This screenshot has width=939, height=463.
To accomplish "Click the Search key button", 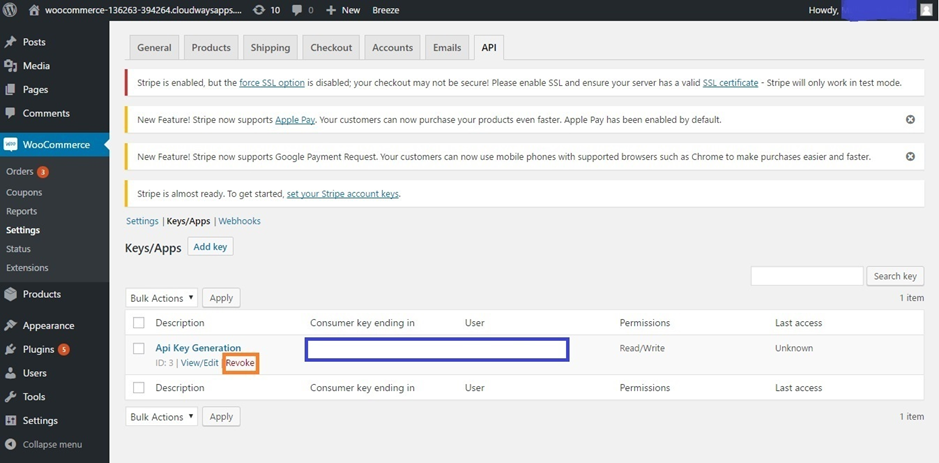I will [895, 276].
